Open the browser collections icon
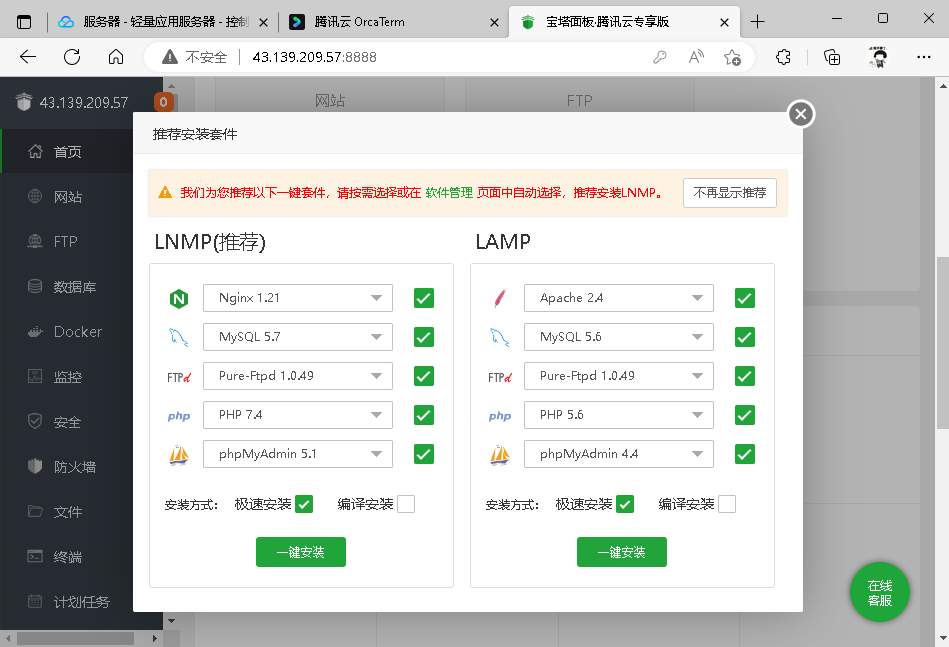The height and width of the screenshot is (647, 949). click(832, 57)
